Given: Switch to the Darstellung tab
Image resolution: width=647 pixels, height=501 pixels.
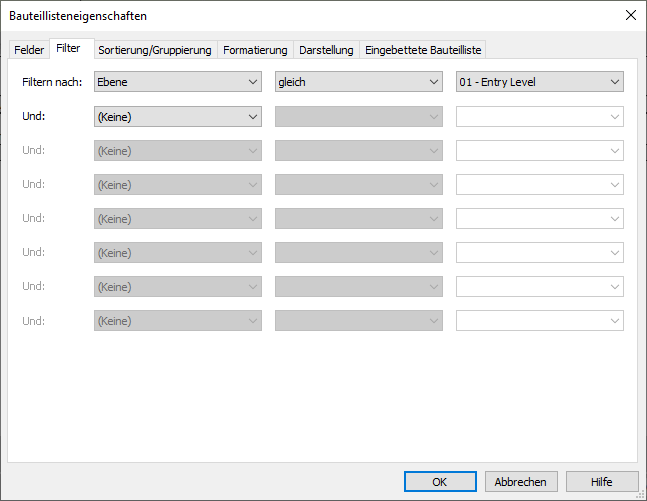Looking at the screenshot, I should point(326,50).
